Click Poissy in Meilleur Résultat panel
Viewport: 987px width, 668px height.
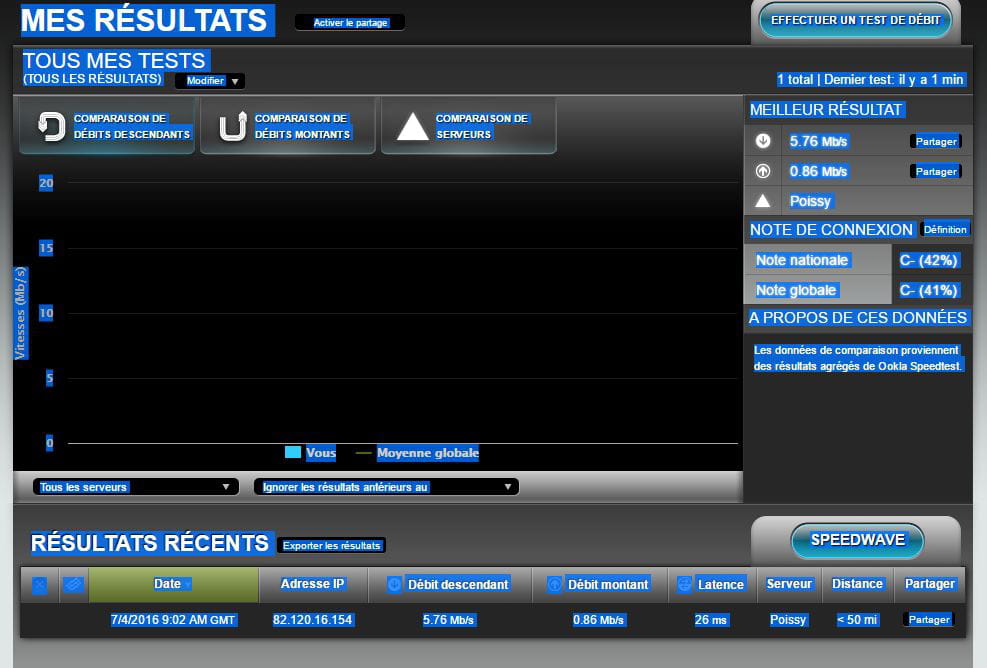(x=810, y=201)
